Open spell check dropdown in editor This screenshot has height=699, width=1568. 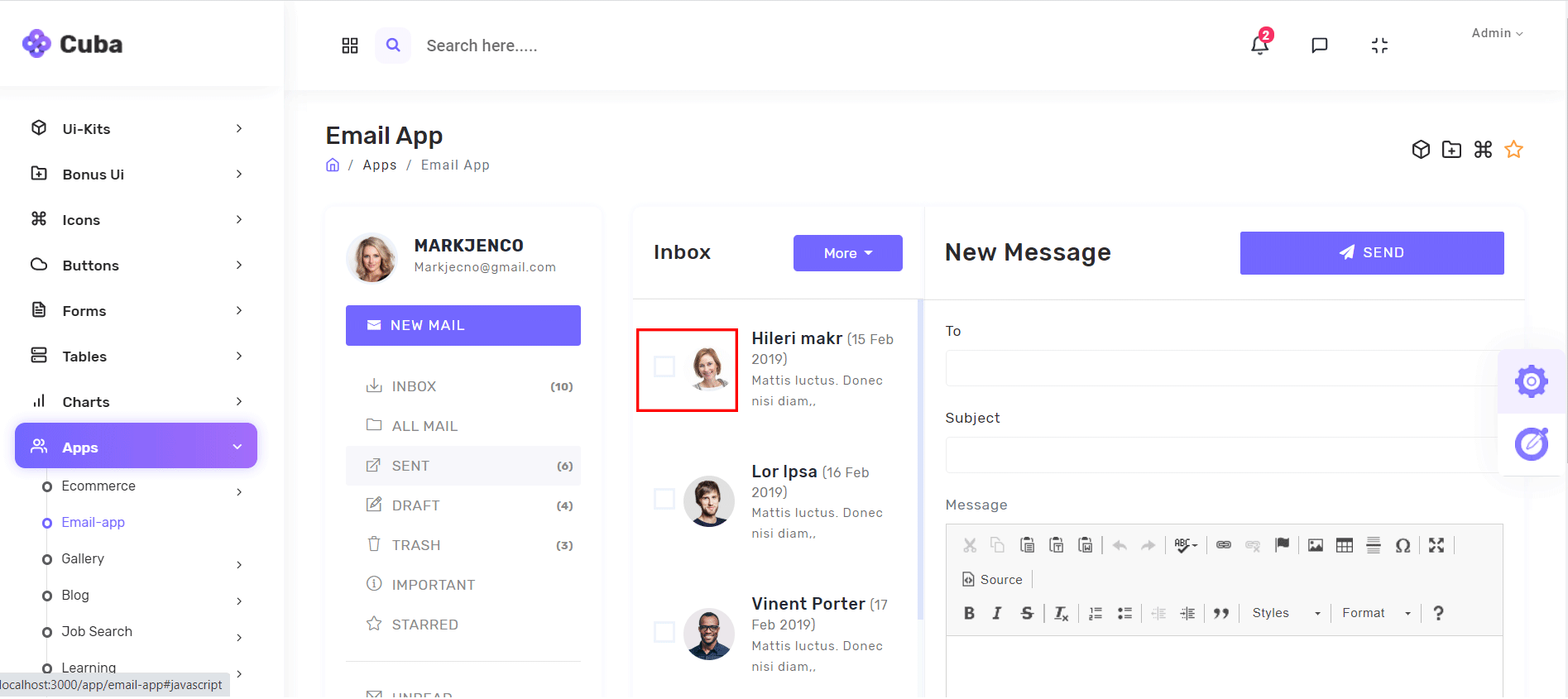coord(1186,545)
